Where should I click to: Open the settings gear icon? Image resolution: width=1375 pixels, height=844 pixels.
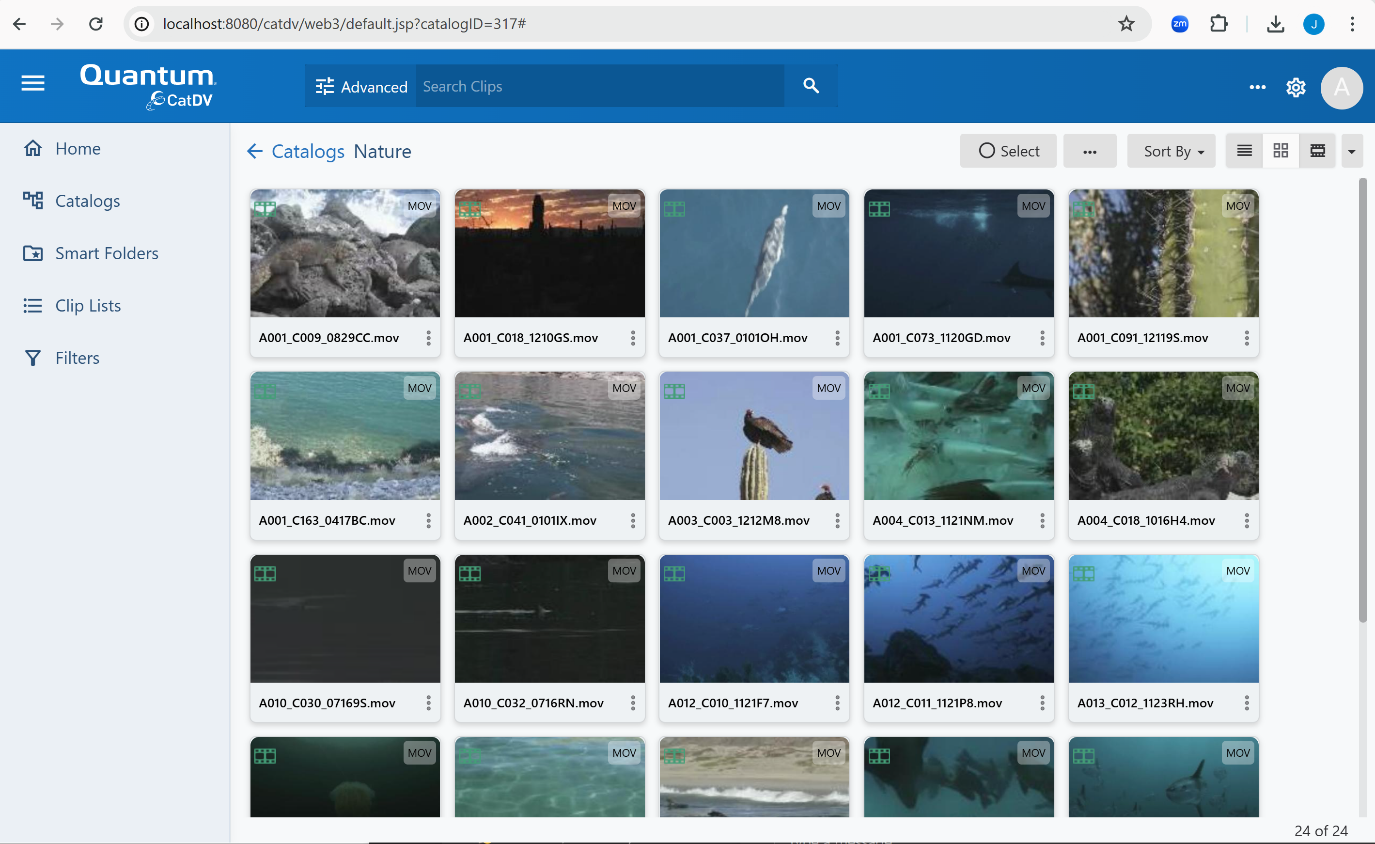point(1296,87)
